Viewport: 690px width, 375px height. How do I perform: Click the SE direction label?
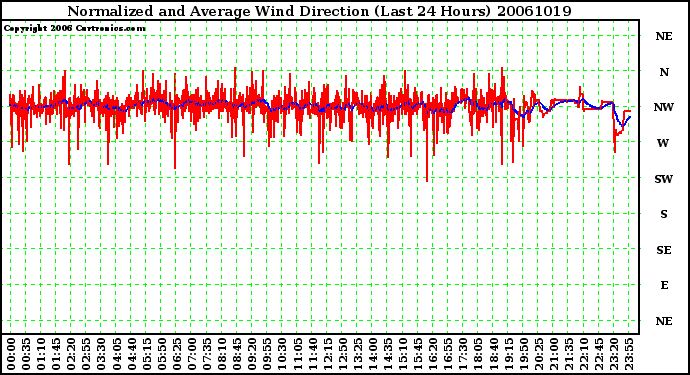664,250
